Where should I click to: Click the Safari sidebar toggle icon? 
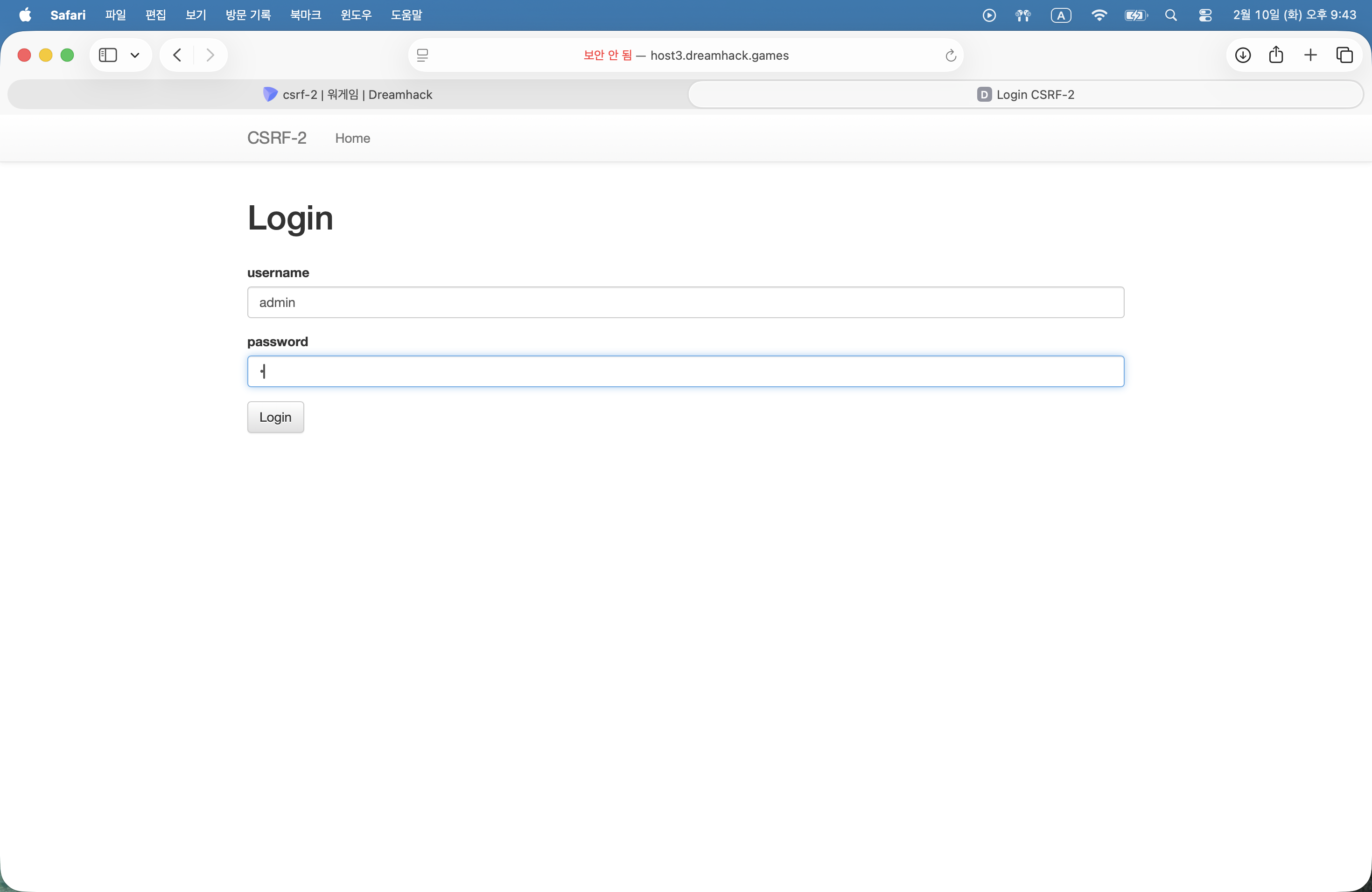(108, 56)
